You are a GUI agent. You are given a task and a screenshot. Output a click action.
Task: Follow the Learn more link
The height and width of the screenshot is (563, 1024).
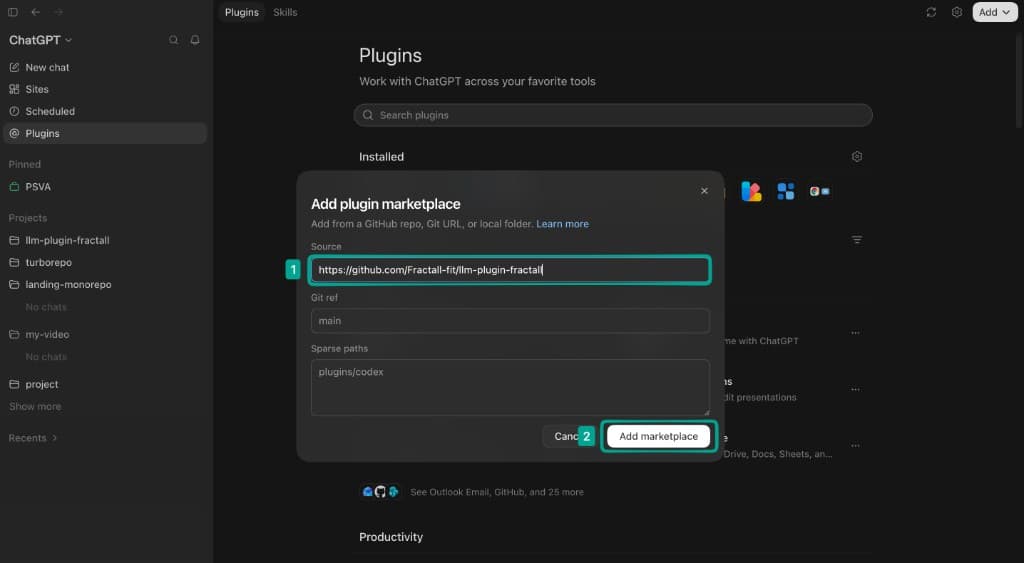click(562, 223)
